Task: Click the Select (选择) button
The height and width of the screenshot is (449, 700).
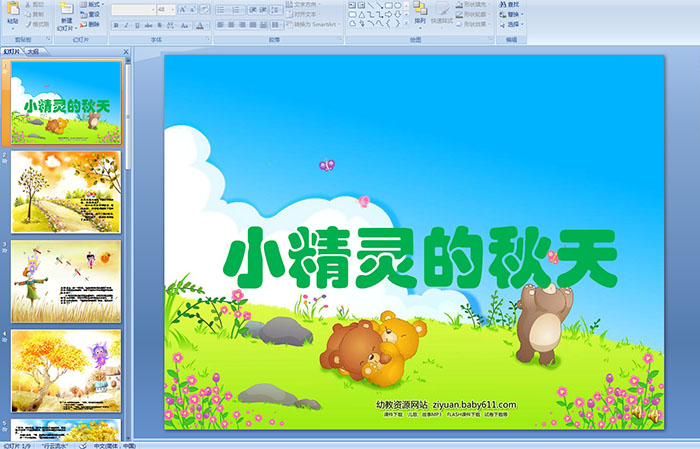Action: coord(512,24)
